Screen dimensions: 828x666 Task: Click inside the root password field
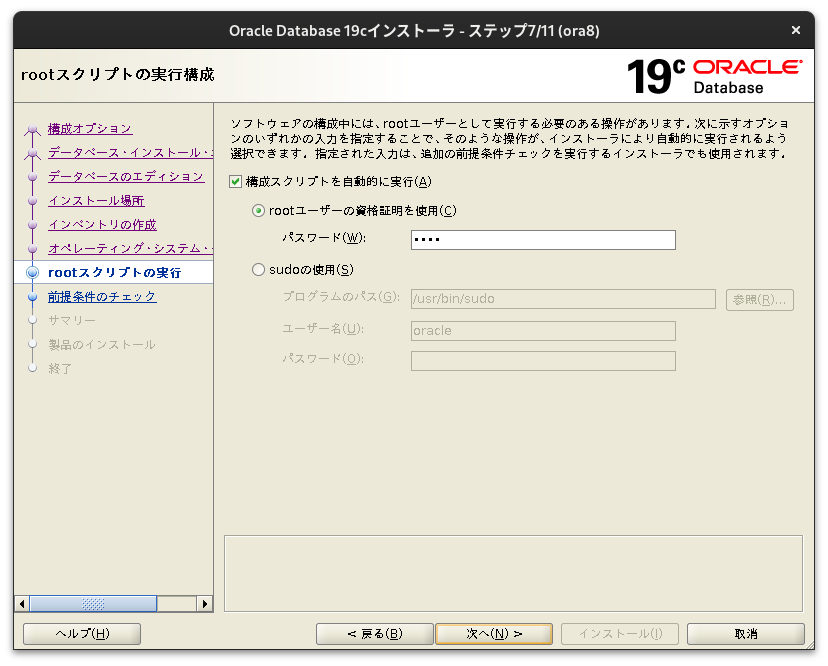point(542,240)
